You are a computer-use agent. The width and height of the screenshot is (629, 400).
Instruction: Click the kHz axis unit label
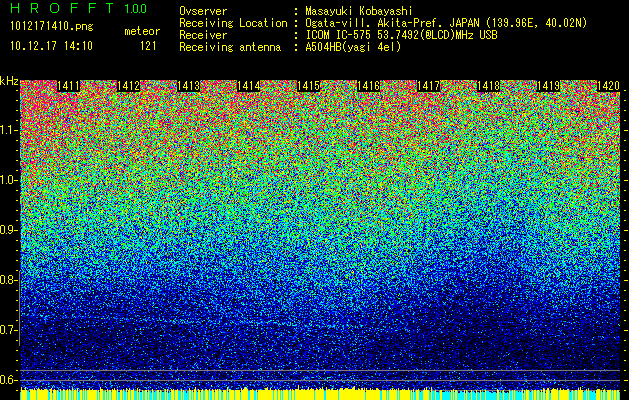click(x=9, y=81)
